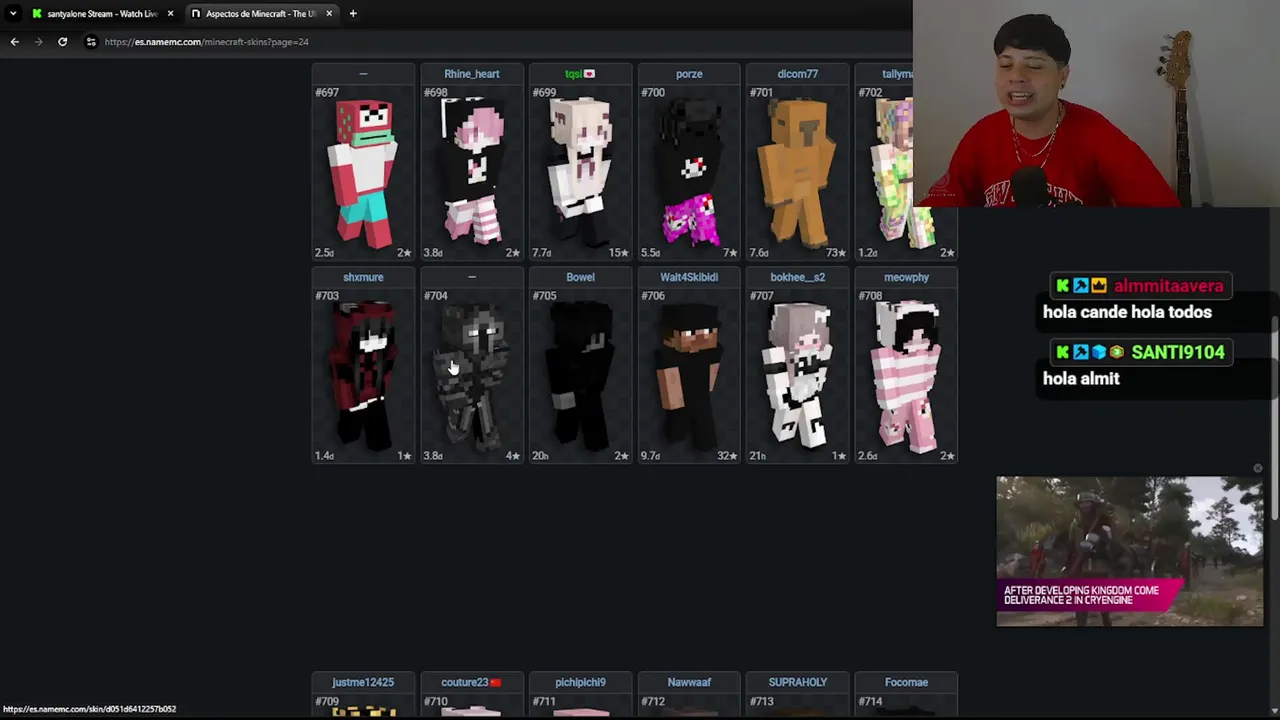Open Nawwaaf profile link
This screenshot has height=720, width=1280.
pyautogui.click(x=689, y=682)
